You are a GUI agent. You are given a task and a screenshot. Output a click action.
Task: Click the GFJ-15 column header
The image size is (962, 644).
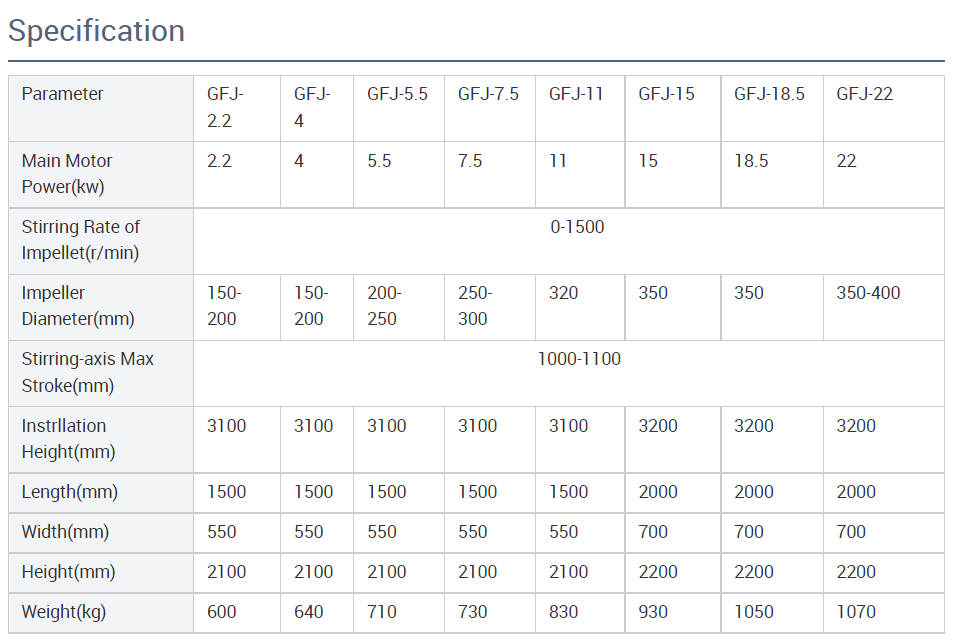[666, 94]
